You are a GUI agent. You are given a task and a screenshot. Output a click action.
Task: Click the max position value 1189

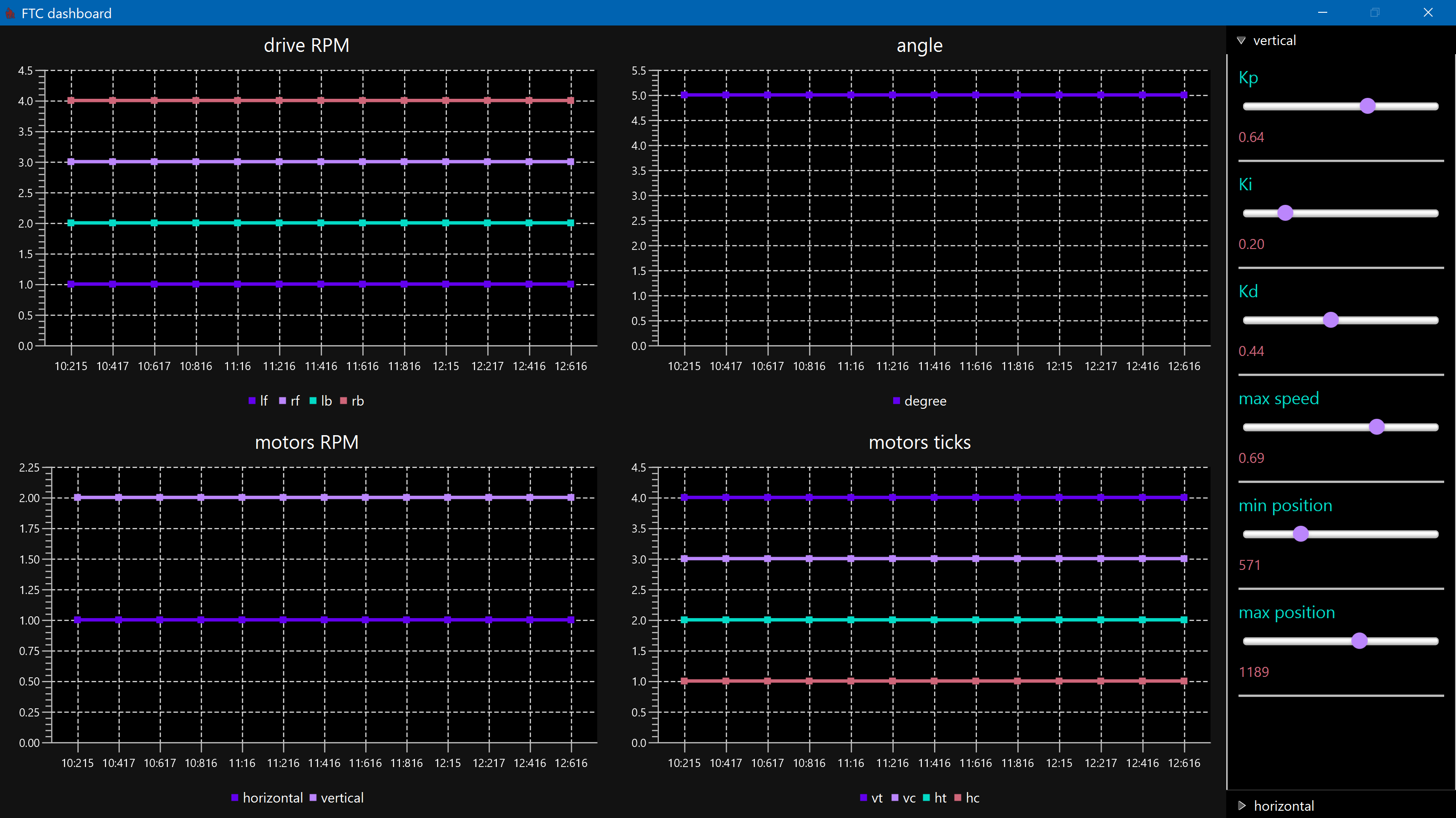pyautogui.click(x=1254, y=671)
